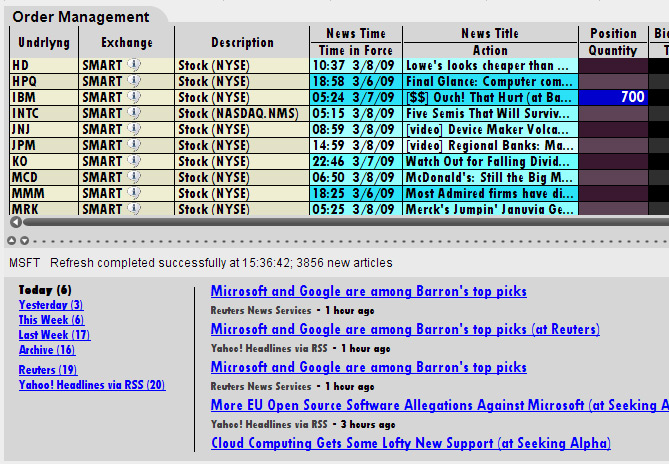
Task: Click 'Merck's Jumpin' Januvia Ge...' news title
Action: 490,209
